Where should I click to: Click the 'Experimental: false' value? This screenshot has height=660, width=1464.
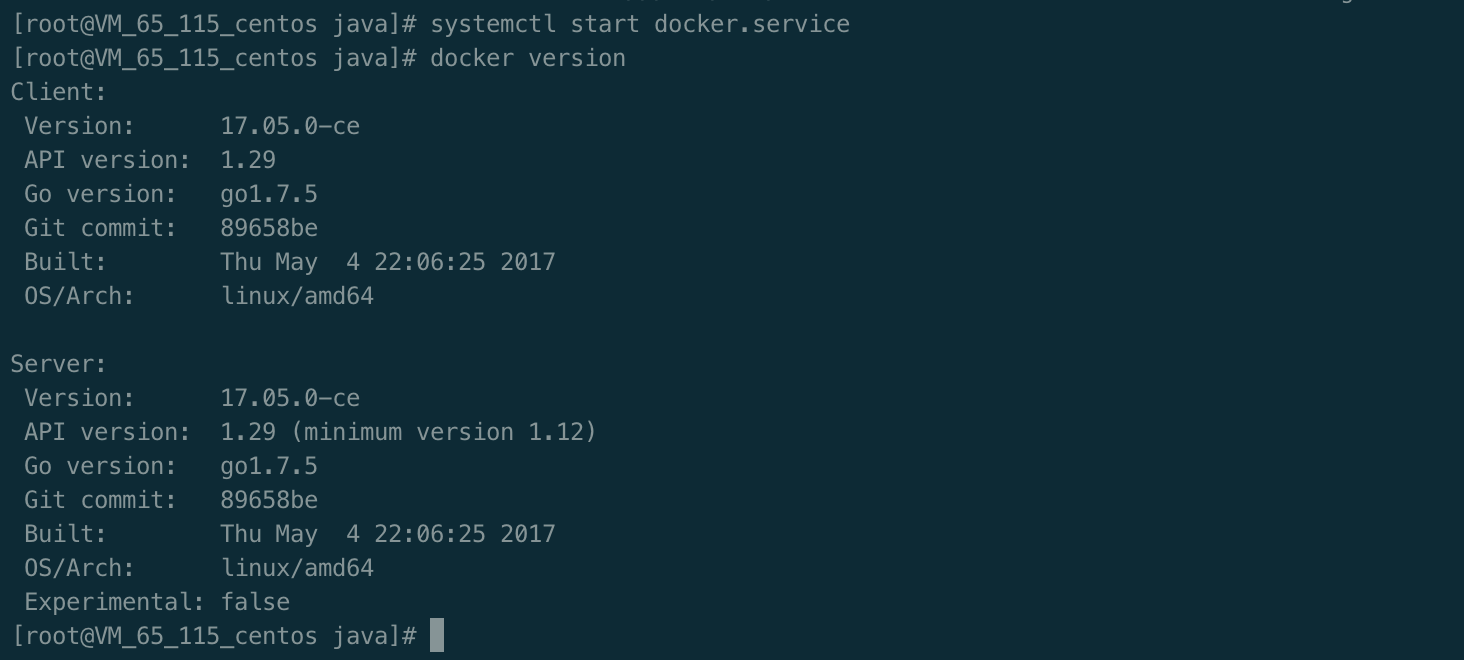(x=255, y=602)
